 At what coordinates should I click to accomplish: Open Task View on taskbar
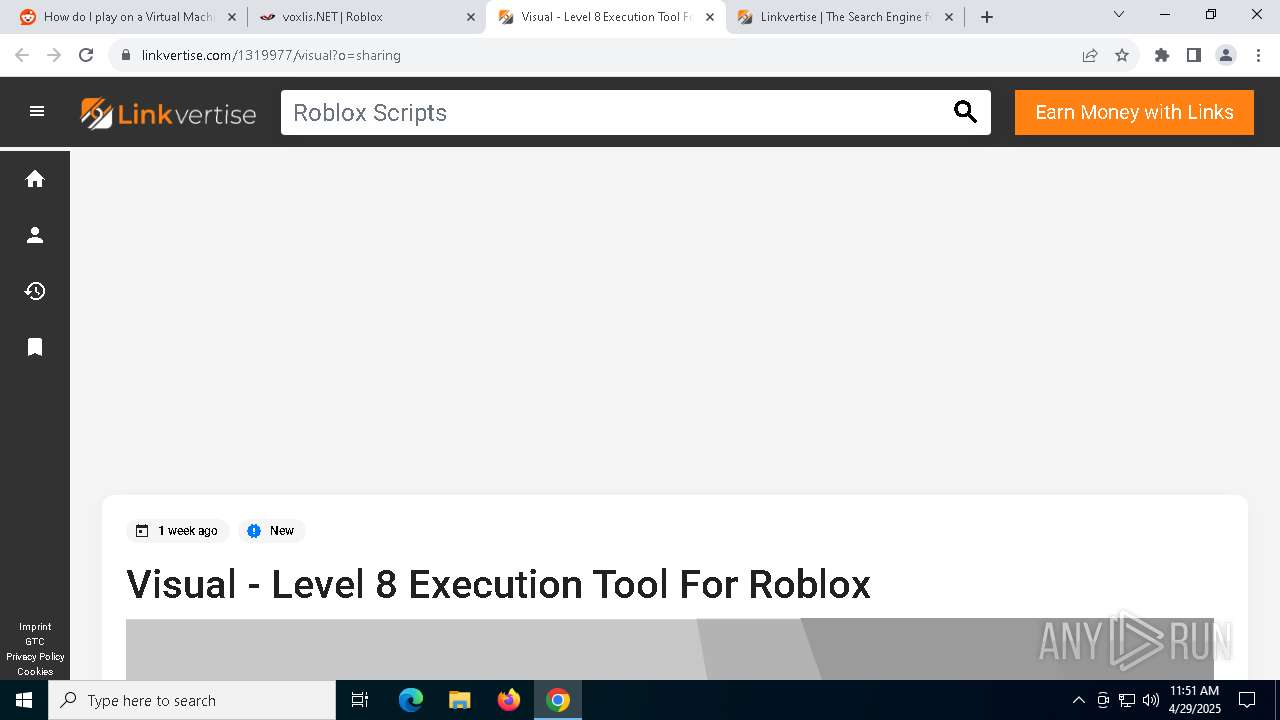(360, 700)
